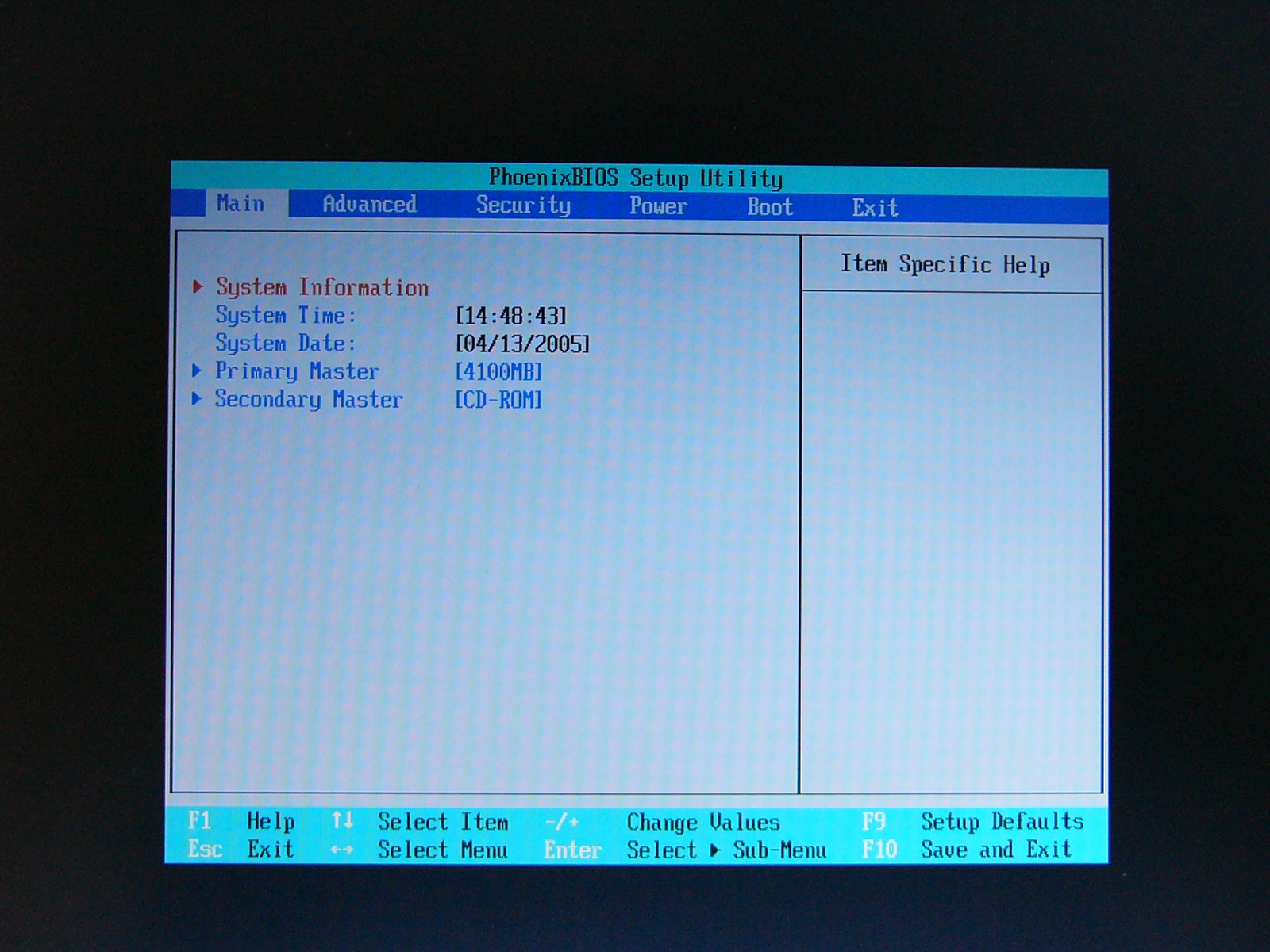The image size is (1270, 952).
Task: Click the up/down arrows Select Item icon
Action: tap(342, 820)
